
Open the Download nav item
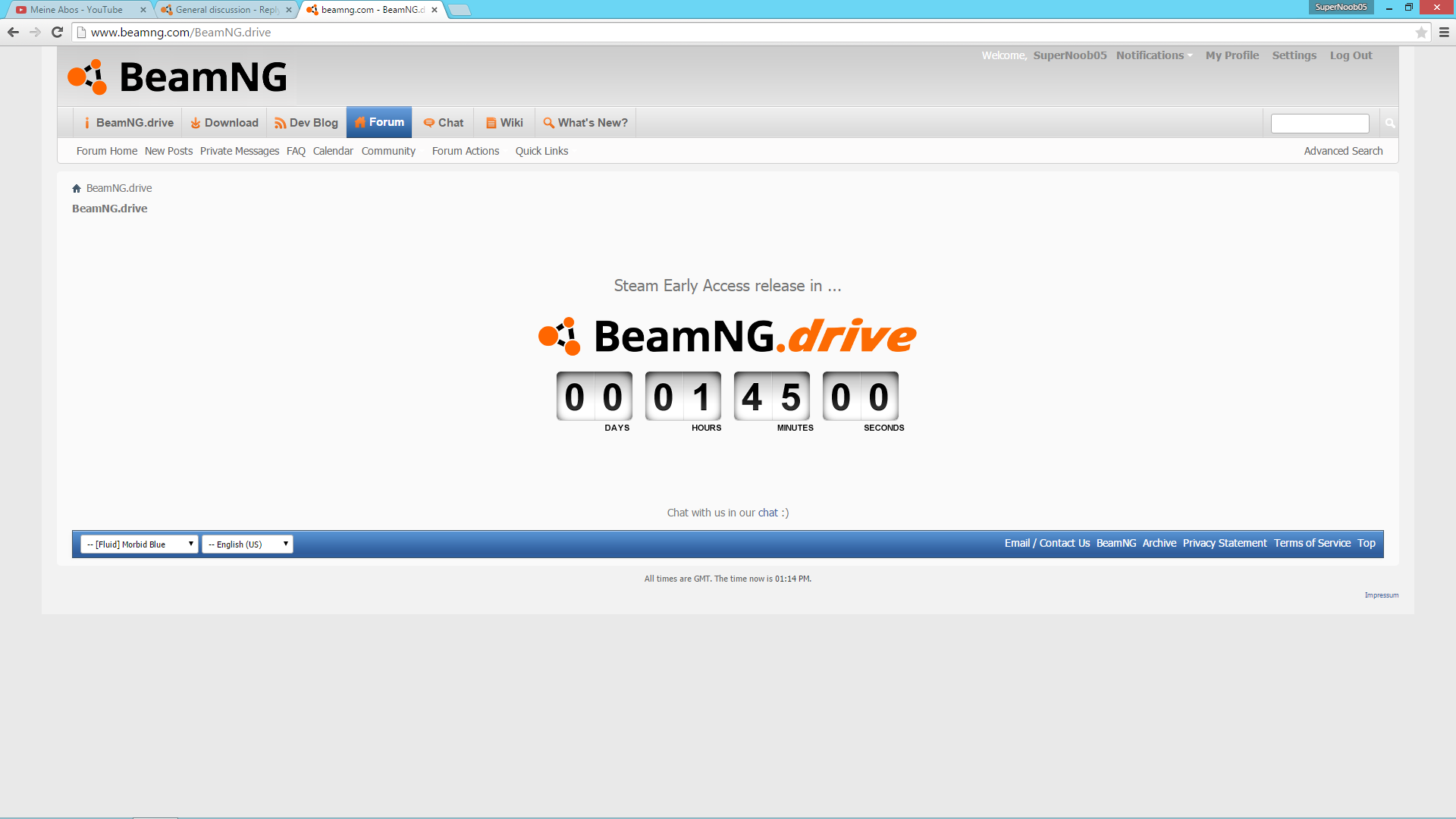click(224, 123)
